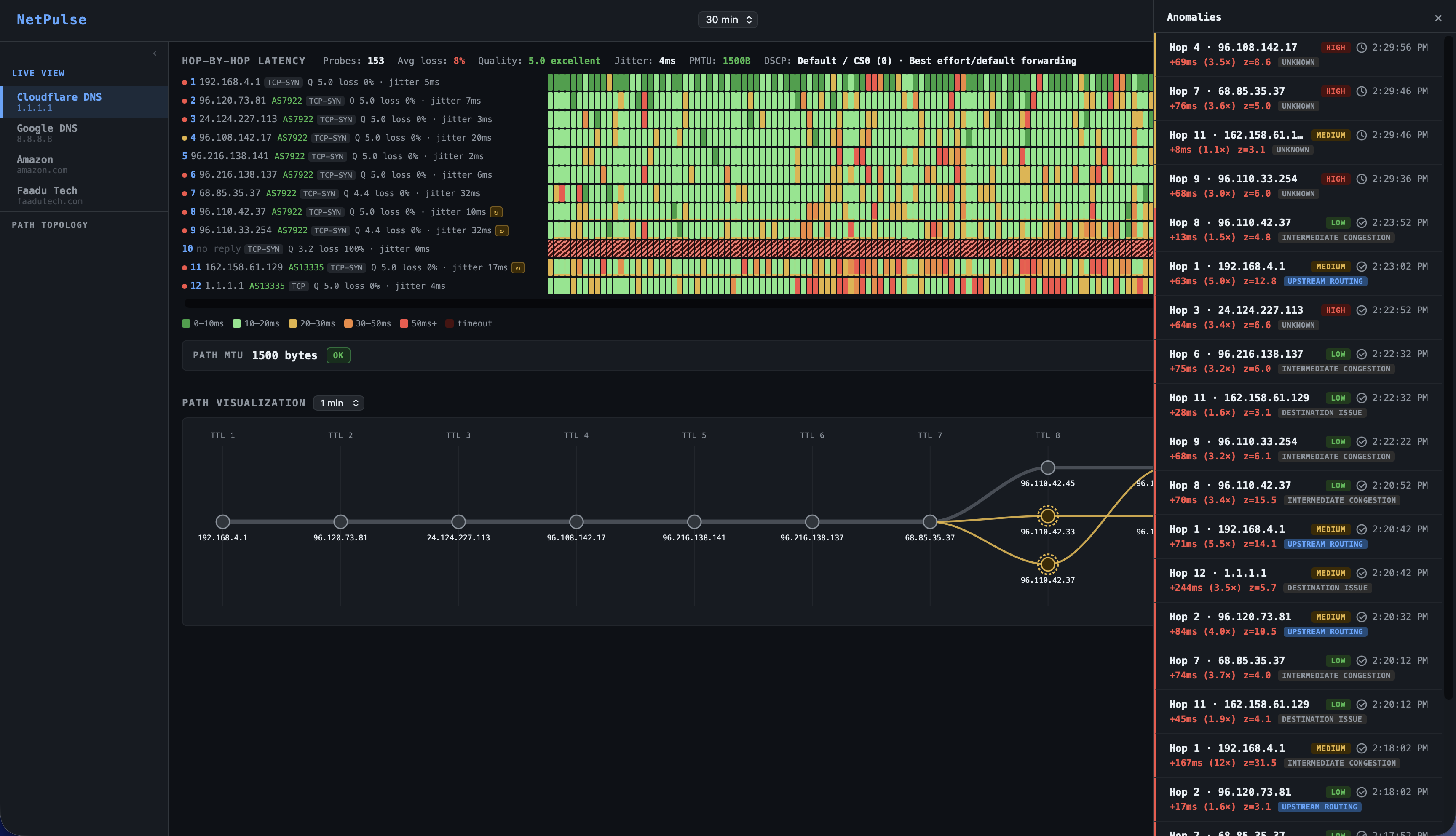
Task: Open Hop 11 2:29:46 PM anomaly entry
Action: pyautogui.click(x=1298, y=142)
